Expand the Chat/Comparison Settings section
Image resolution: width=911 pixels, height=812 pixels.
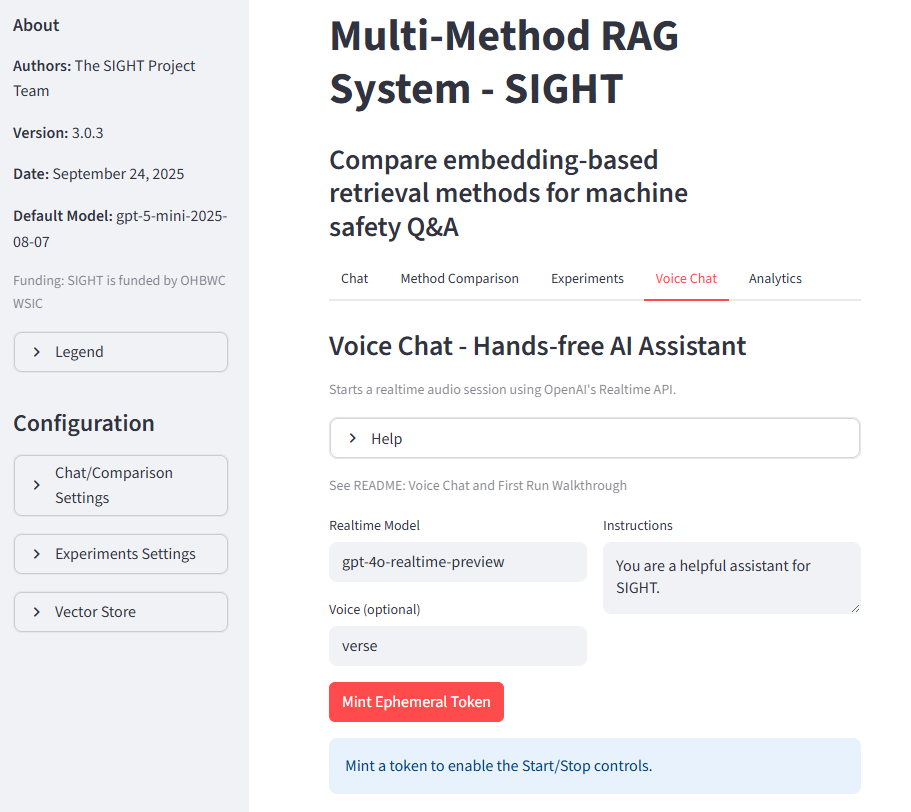click(x=121, y=485)
